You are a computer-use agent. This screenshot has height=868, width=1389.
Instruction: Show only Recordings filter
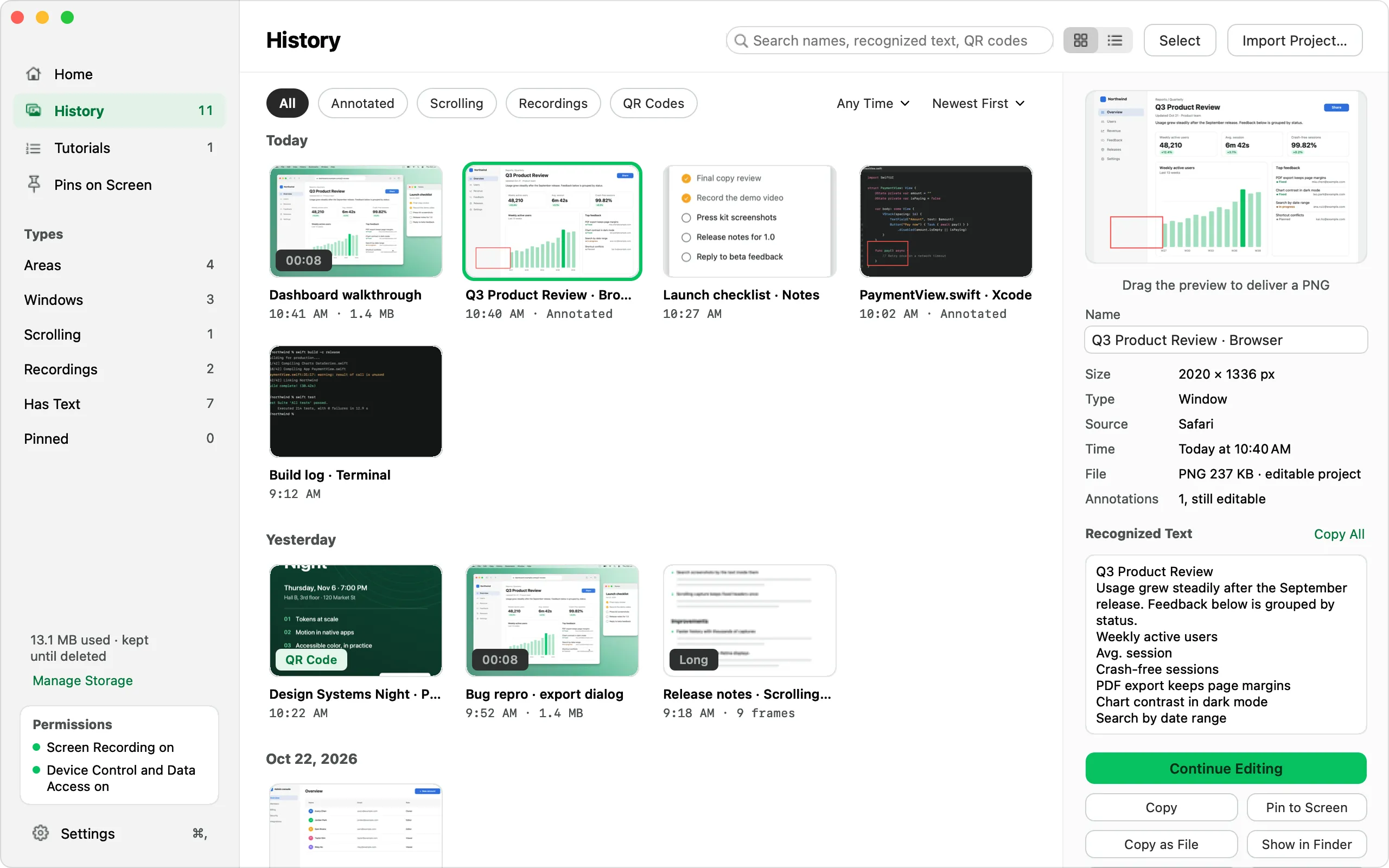point(553,103)
